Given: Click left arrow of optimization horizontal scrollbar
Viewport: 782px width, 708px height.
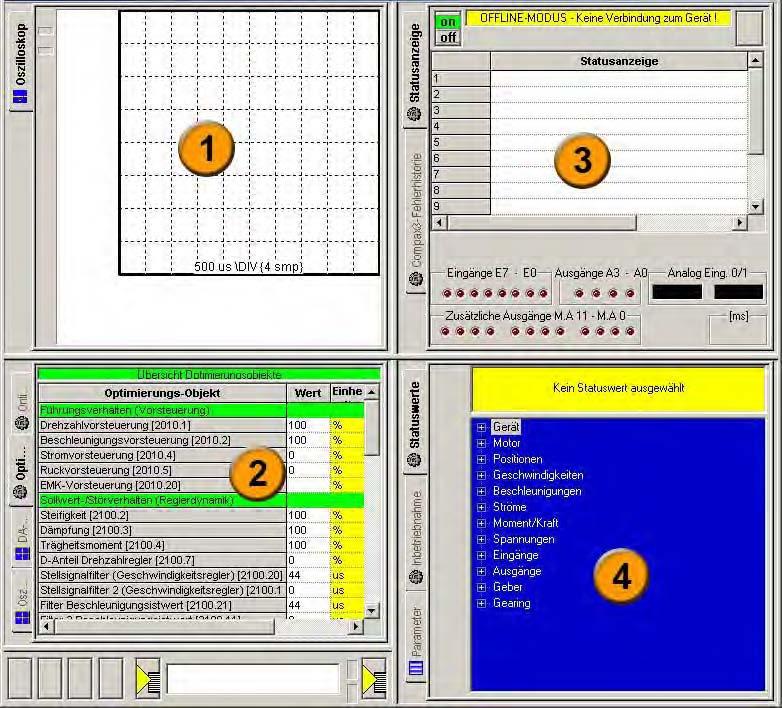Looking at the screenshot, I should point(46,627).
